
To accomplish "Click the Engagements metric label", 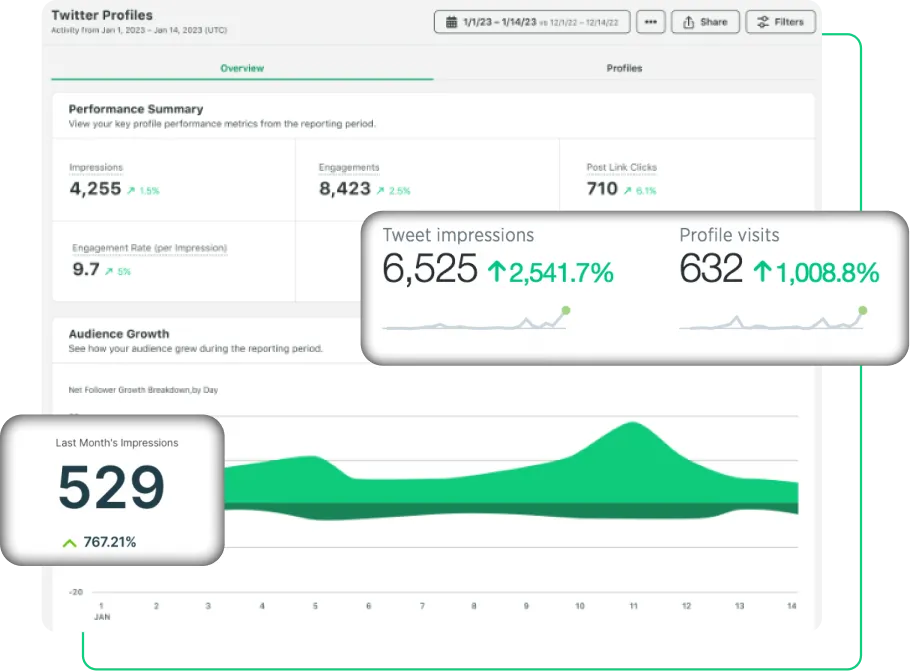I will 349,168.
